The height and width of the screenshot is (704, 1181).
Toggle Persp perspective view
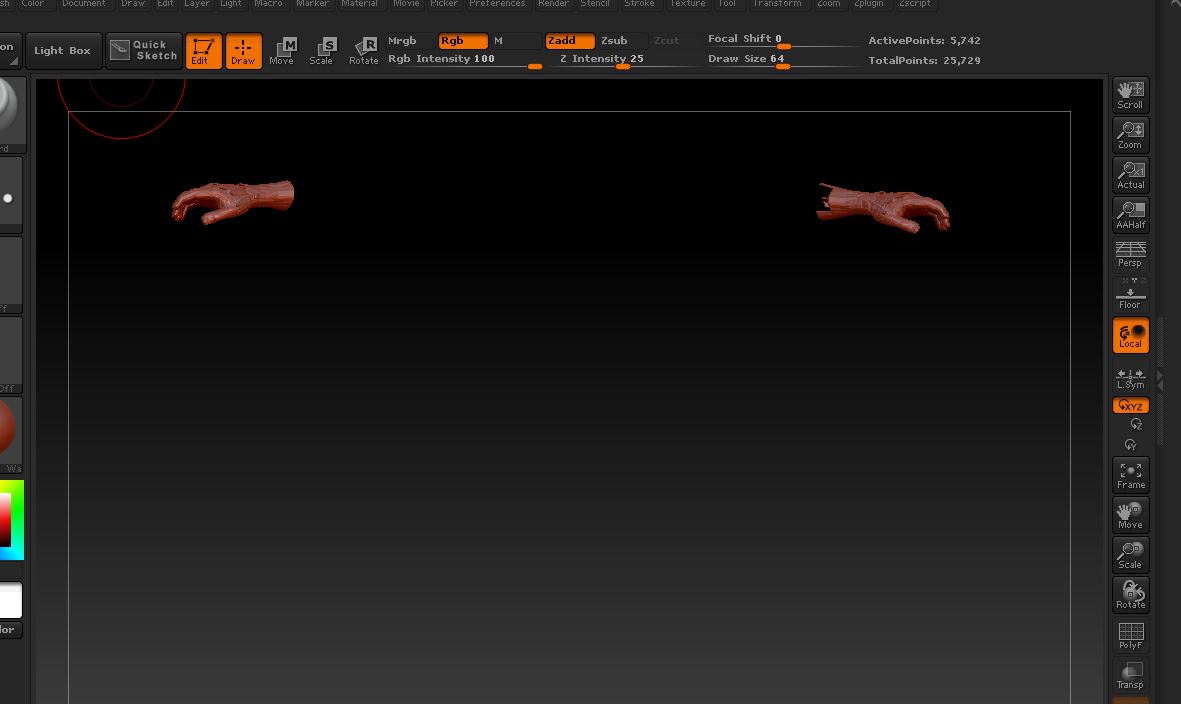(x=1130, y=254)
